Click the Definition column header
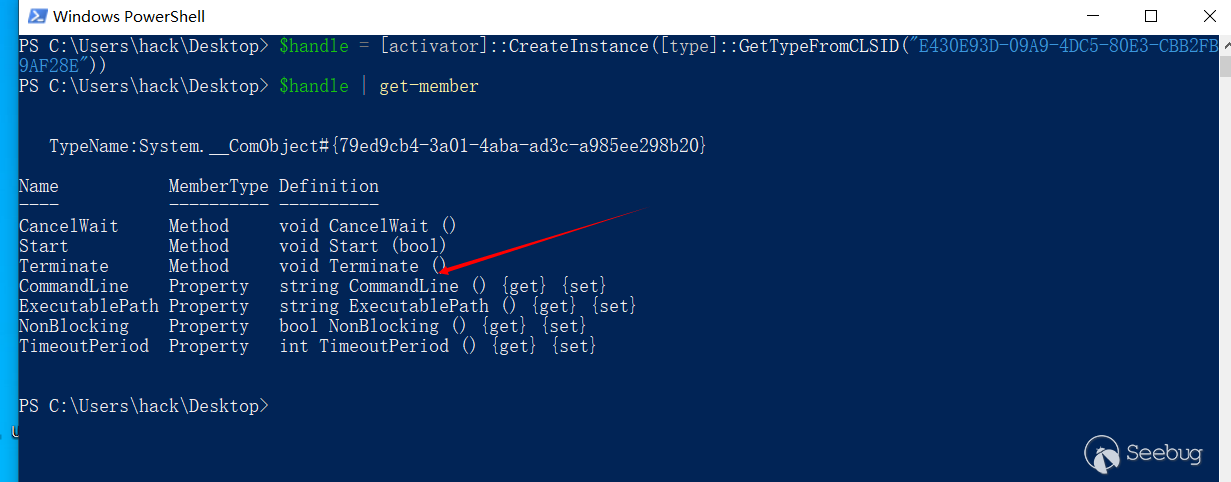The height and width of the screenshot is (482, 1231). point(328,186)
